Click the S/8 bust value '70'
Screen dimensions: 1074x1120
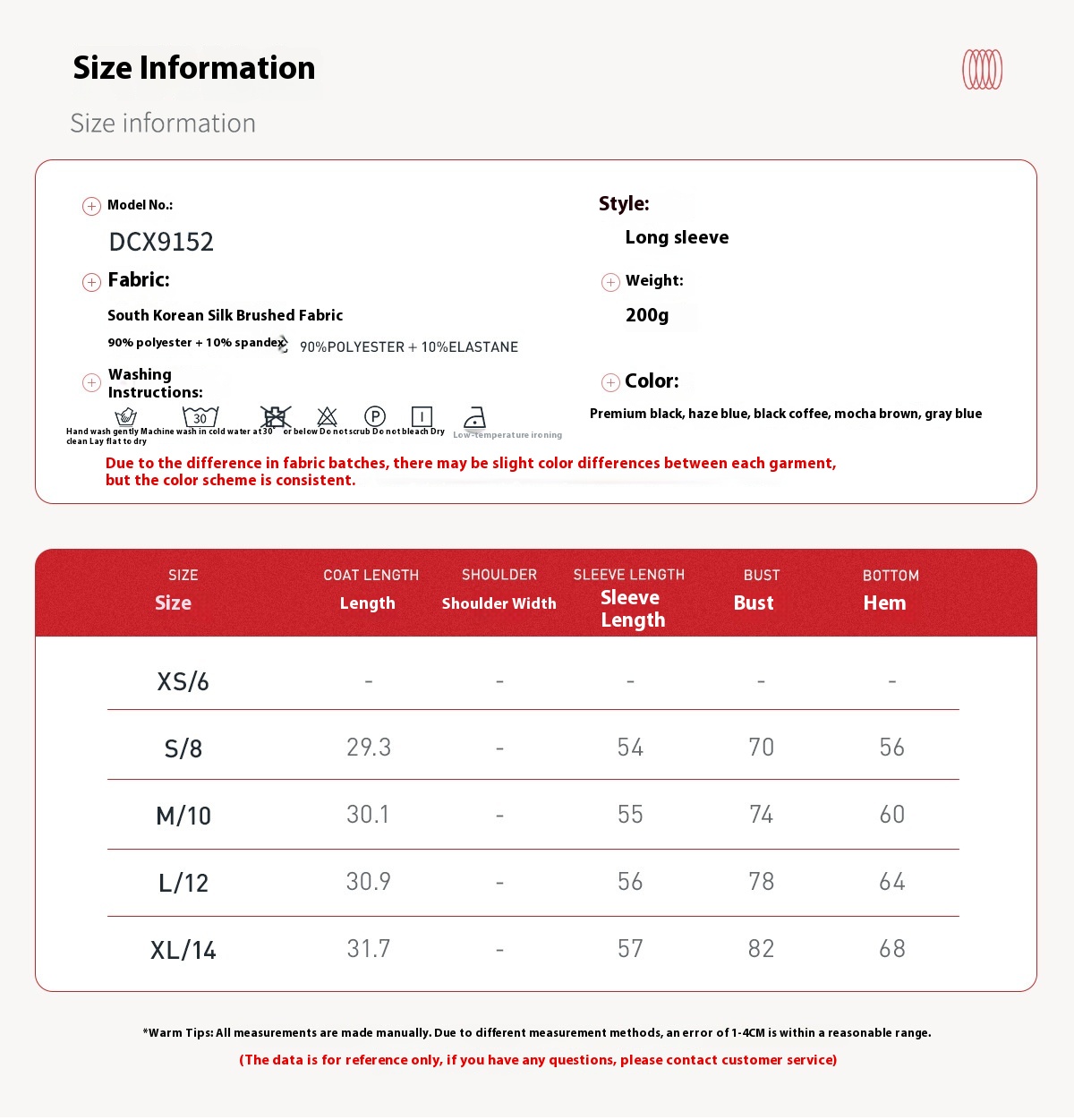[762, 748]
